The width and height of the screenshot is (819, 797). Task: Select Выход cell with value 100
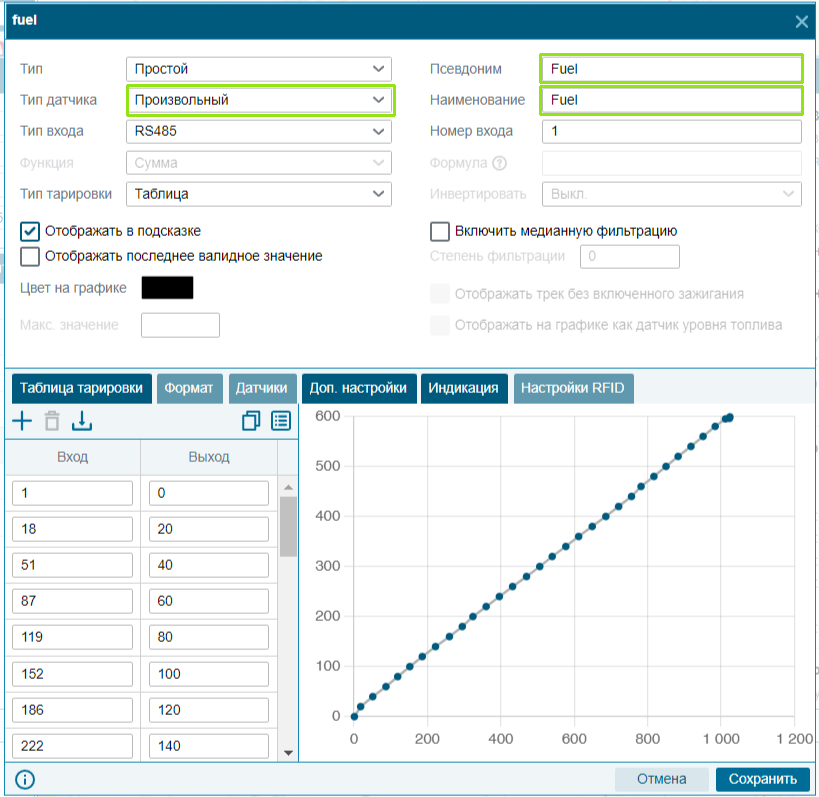coord(209,674)
